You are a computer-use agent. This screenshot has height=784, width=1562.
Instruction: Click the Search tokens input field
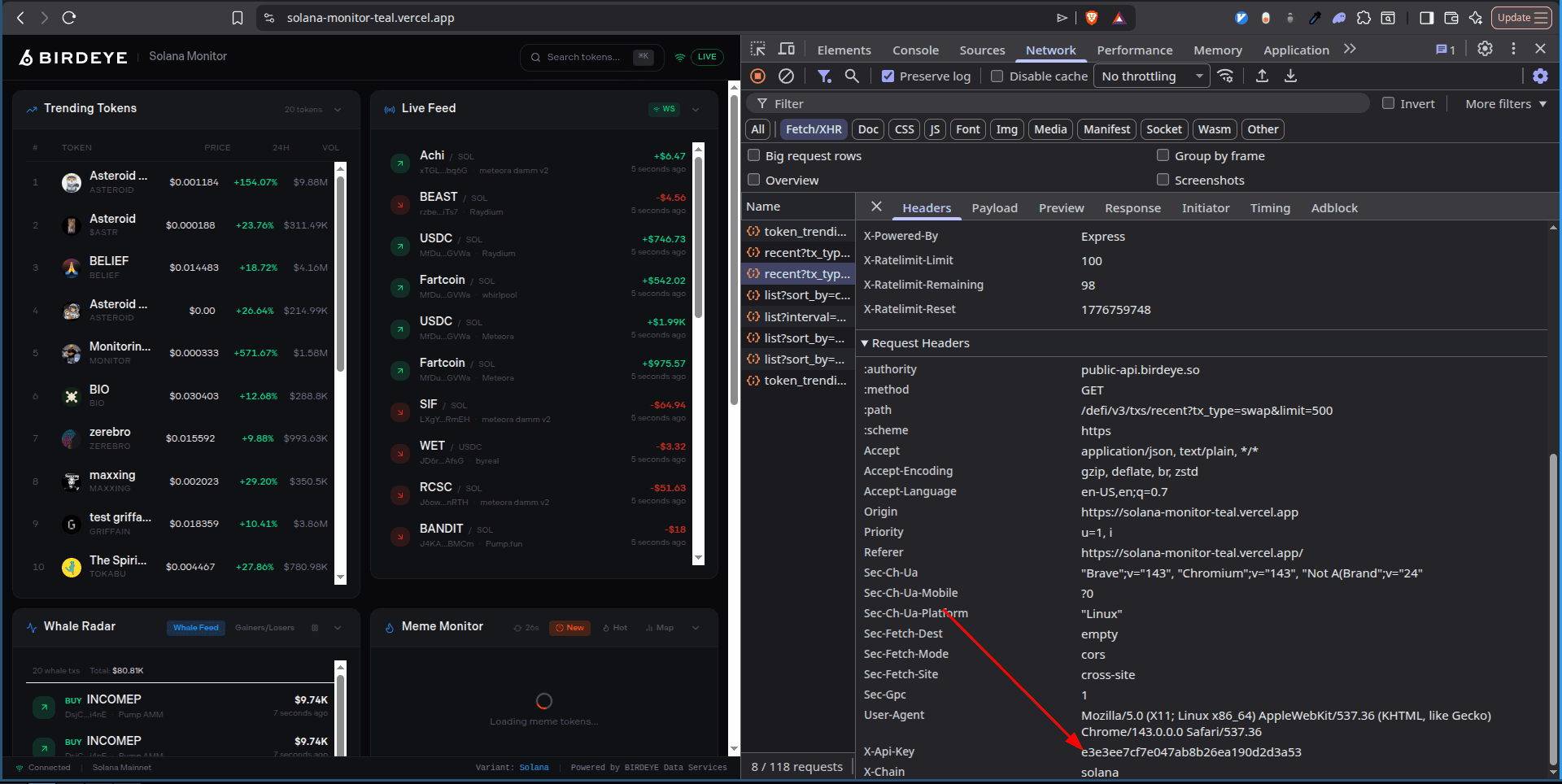pos(592,57)
